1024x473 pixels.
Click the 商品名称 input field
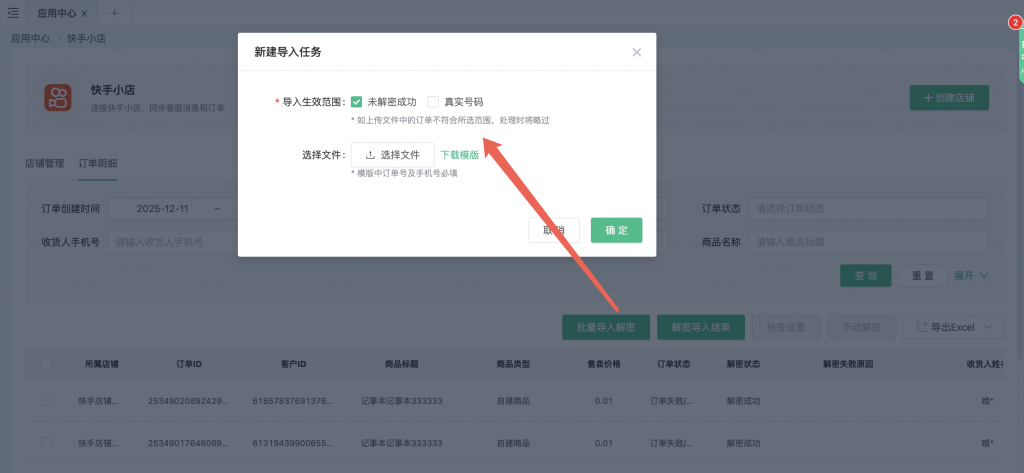(x=868, y=242)
